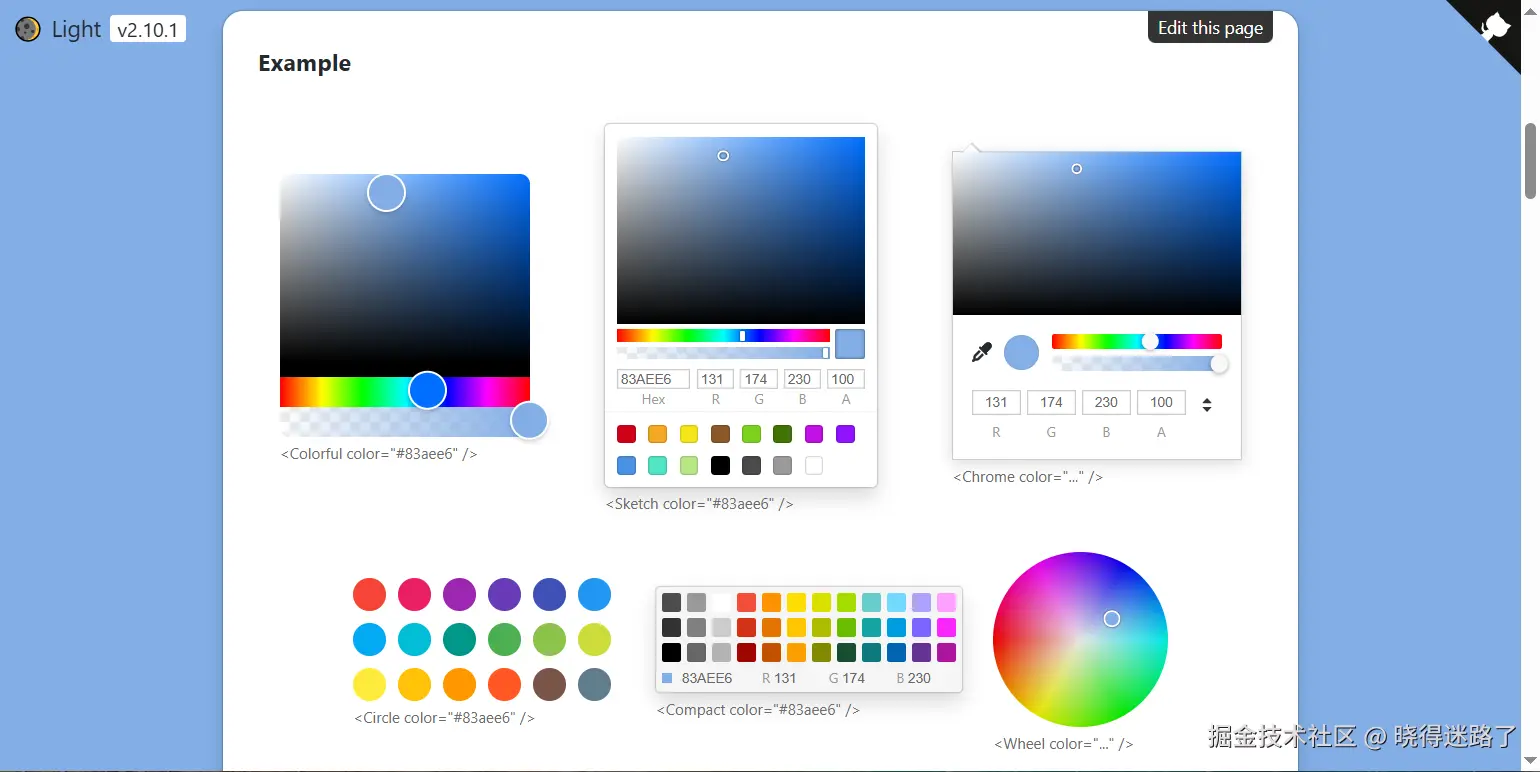Pick a shade in the Chrome saturation area

tap(1097, 234)
